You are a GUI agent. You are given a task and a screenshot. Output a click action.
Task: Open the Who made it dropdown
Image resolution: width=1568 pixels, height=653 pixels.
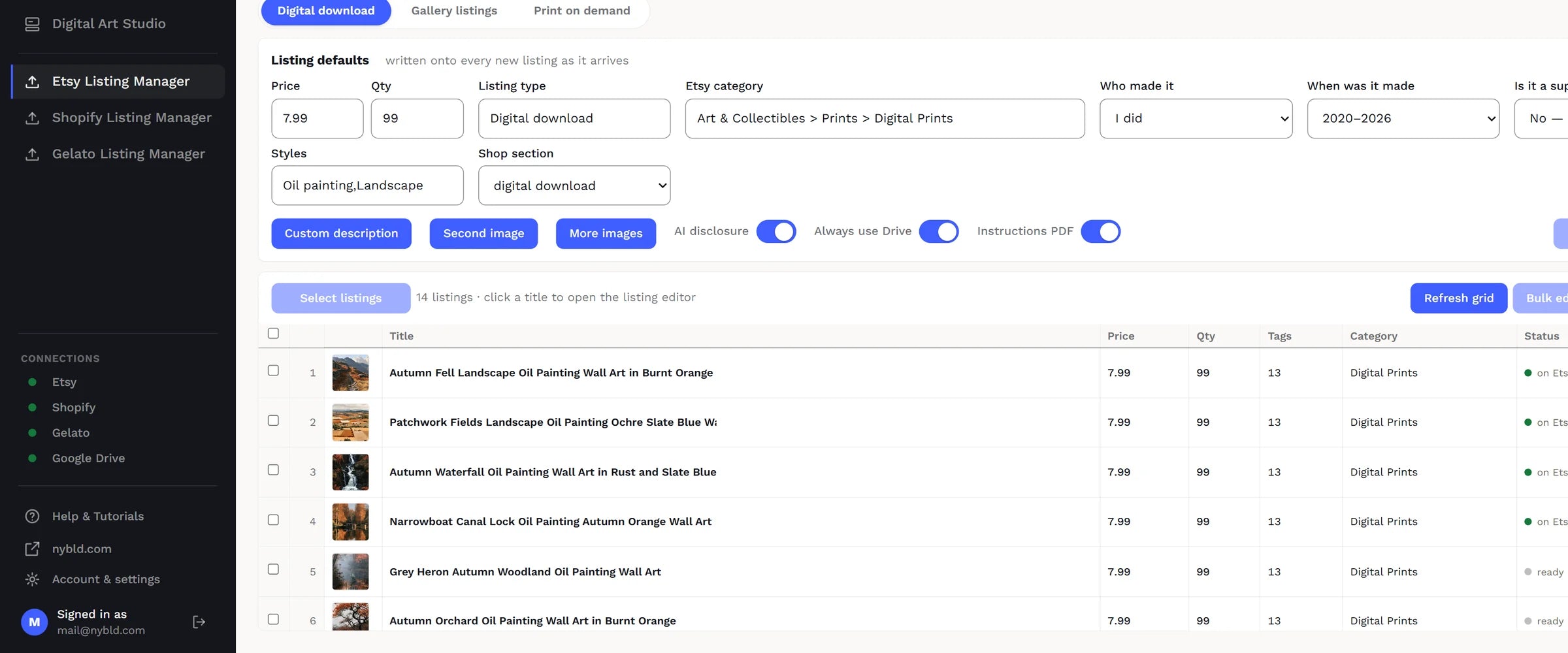1196,119
